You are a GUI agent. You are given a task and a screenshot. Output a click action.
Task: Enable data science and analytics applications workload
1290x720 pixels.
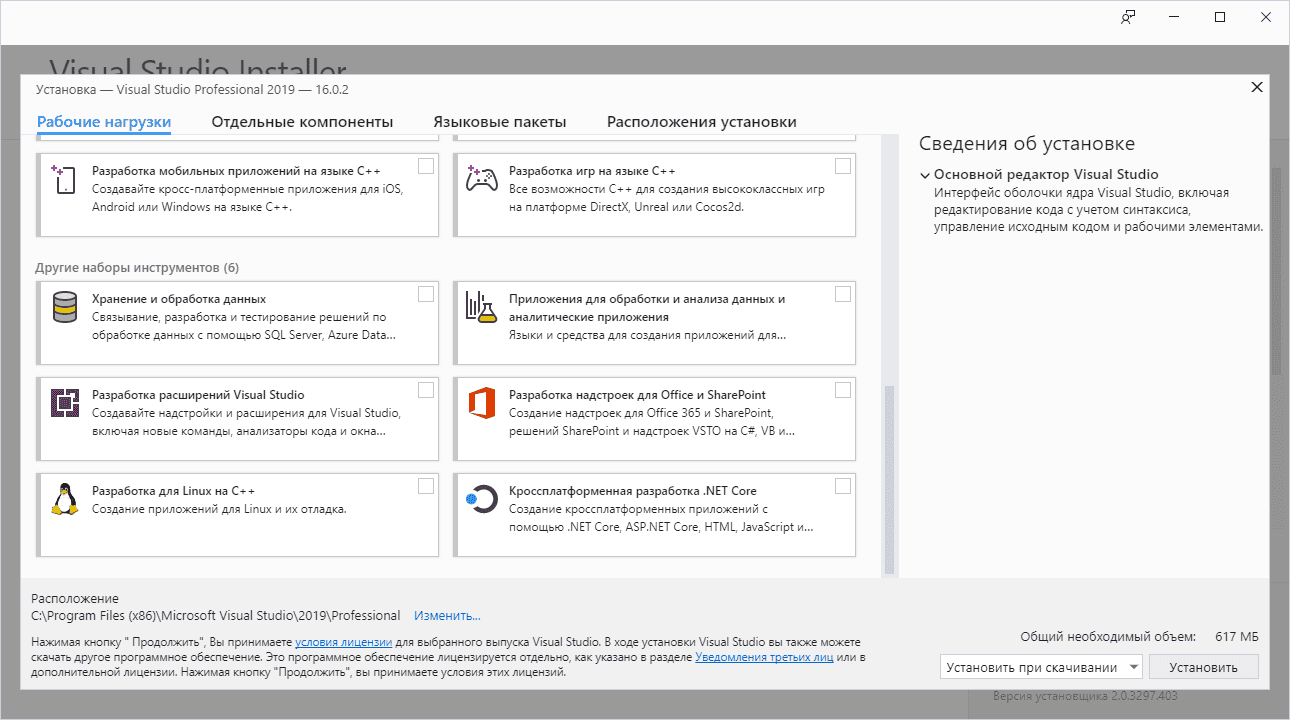click(x=843, y=294)
